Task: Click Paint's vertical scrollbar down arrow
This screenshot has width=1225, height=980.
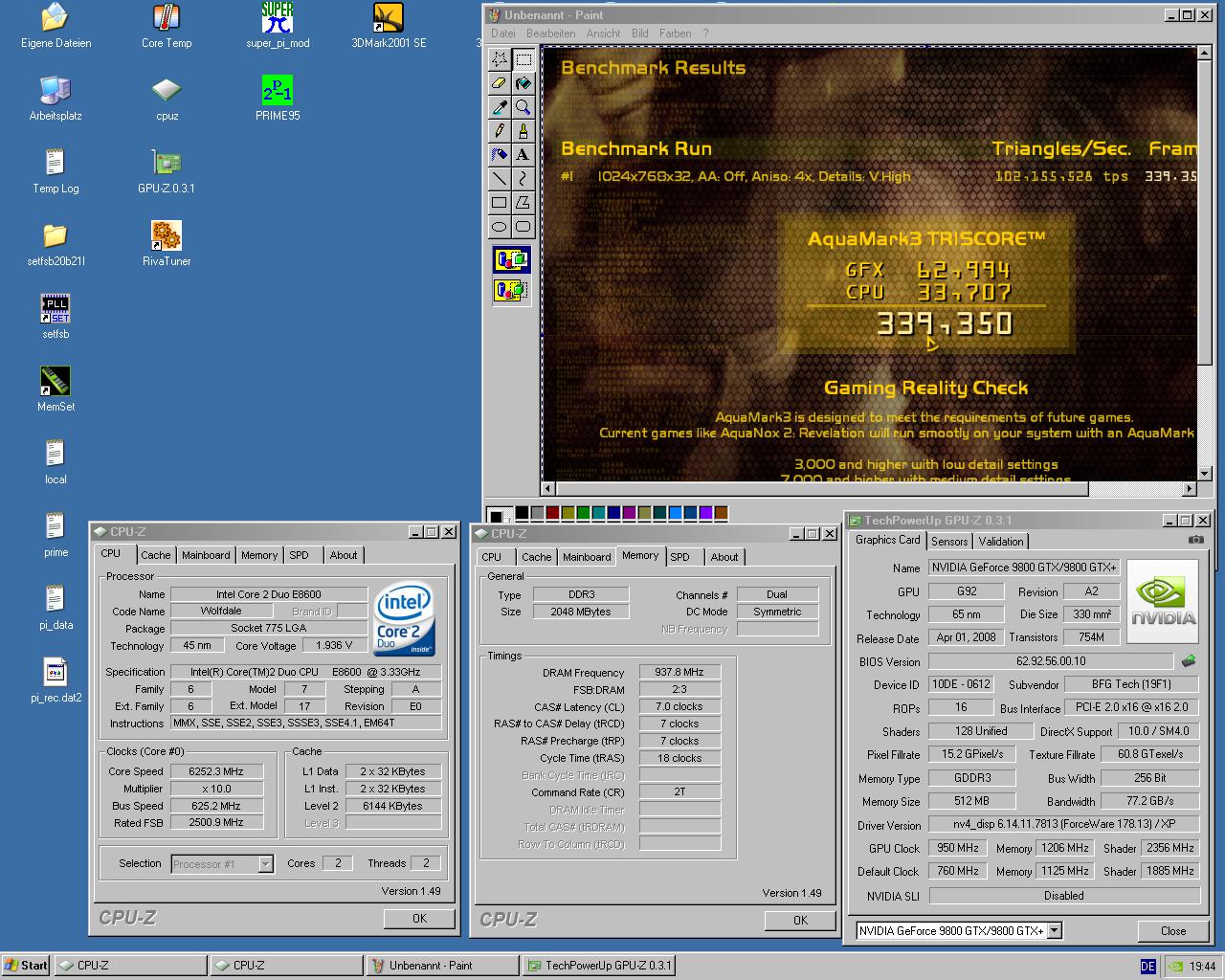Action: 1205,473
